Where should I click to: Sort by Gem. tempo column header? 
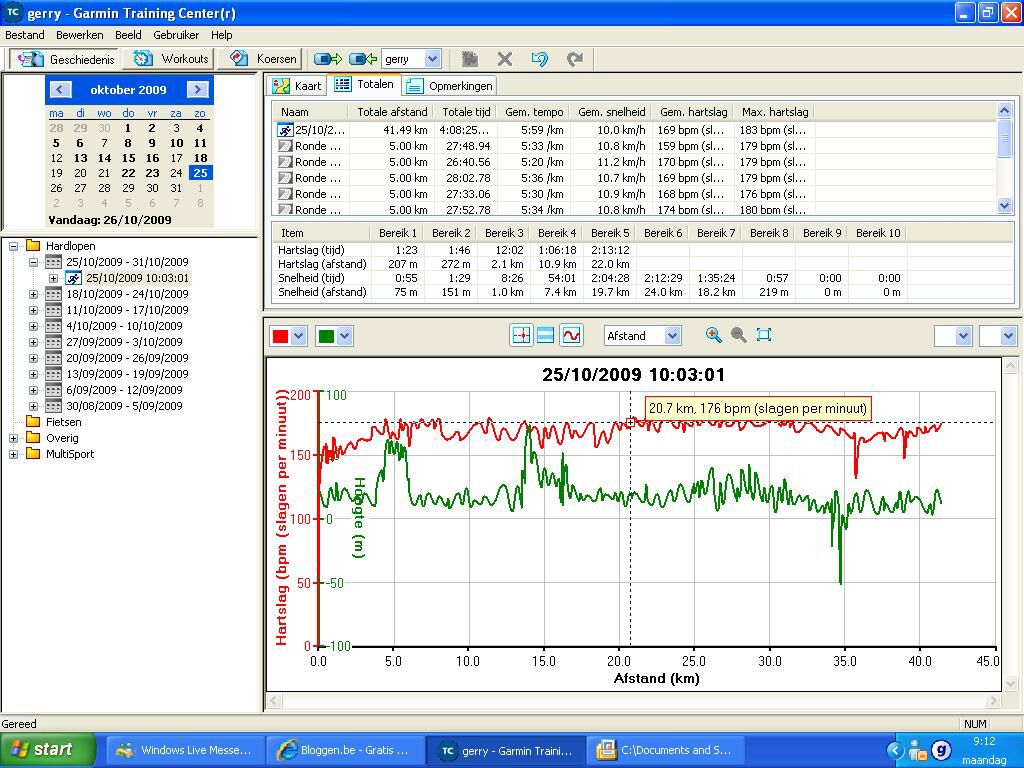coord(534,112)
